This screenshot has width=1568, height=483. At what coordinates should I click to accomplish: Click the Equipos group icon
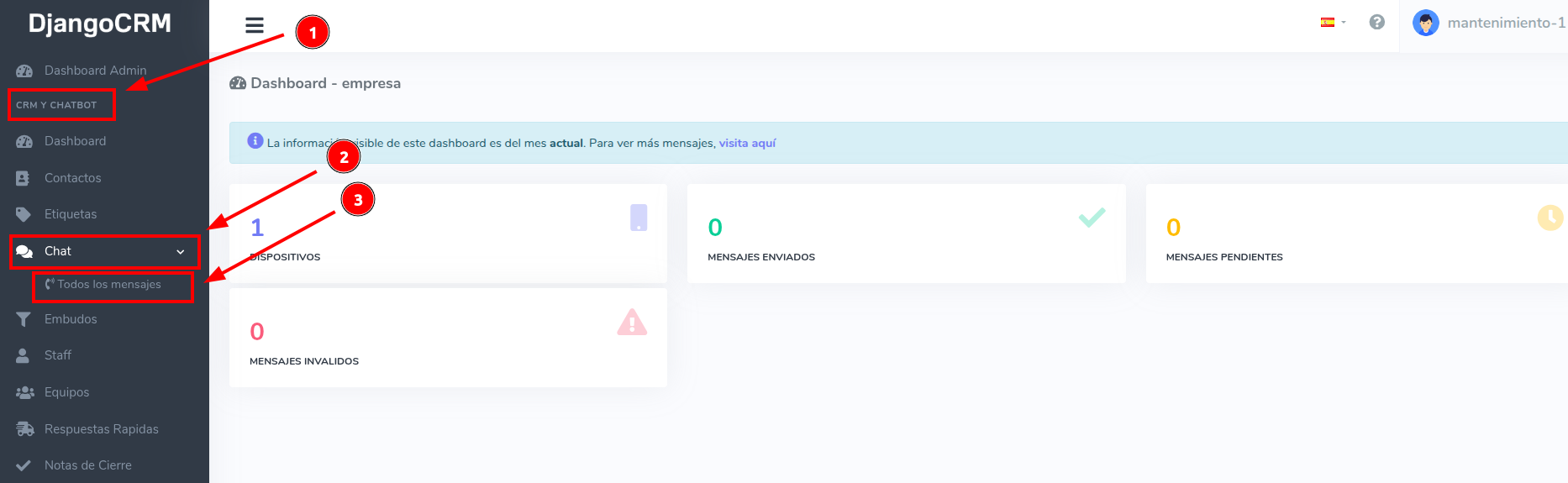pos(24,392)
